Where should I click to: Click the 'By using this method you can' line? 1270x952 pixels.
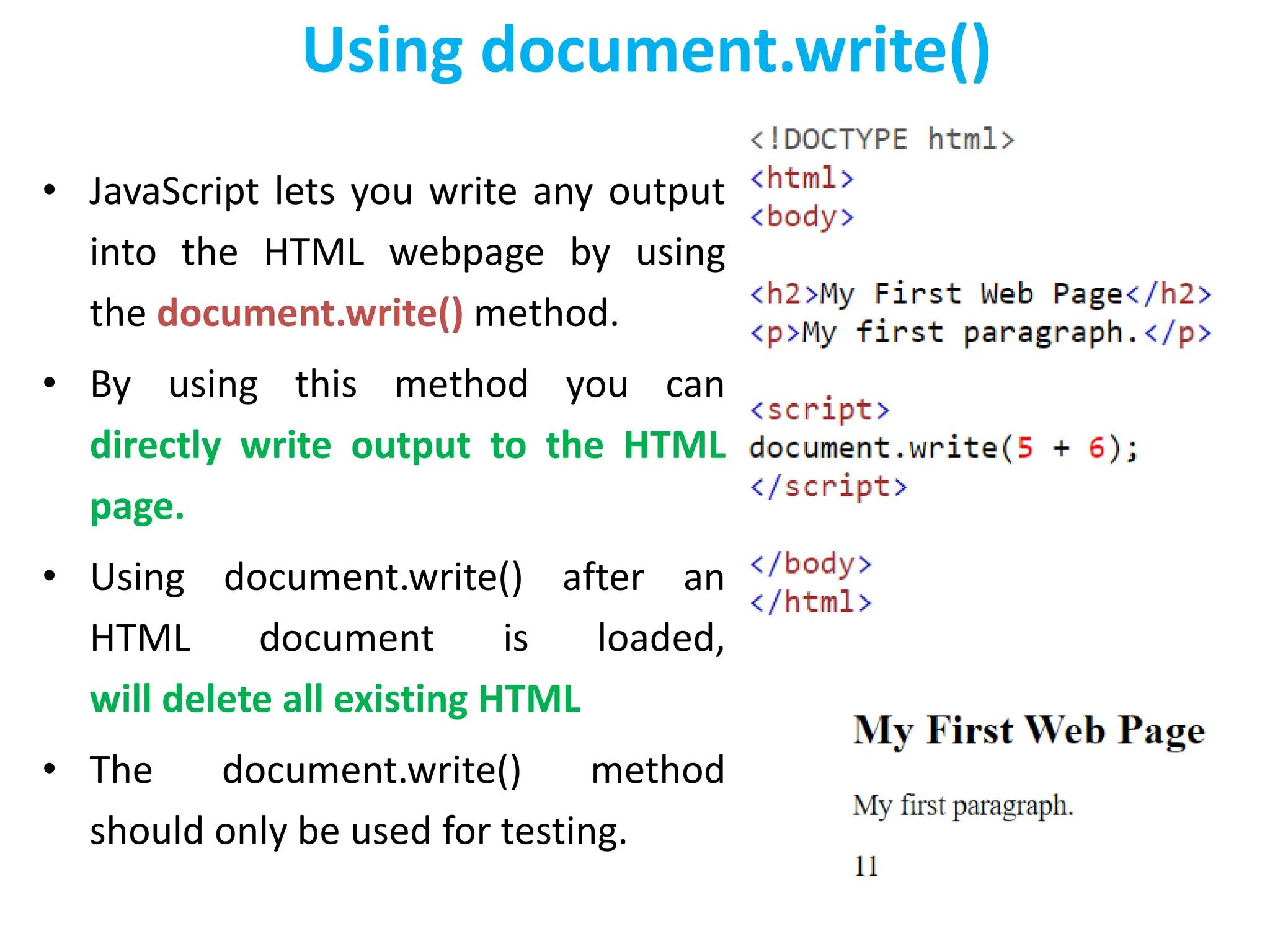click(407, 385)
